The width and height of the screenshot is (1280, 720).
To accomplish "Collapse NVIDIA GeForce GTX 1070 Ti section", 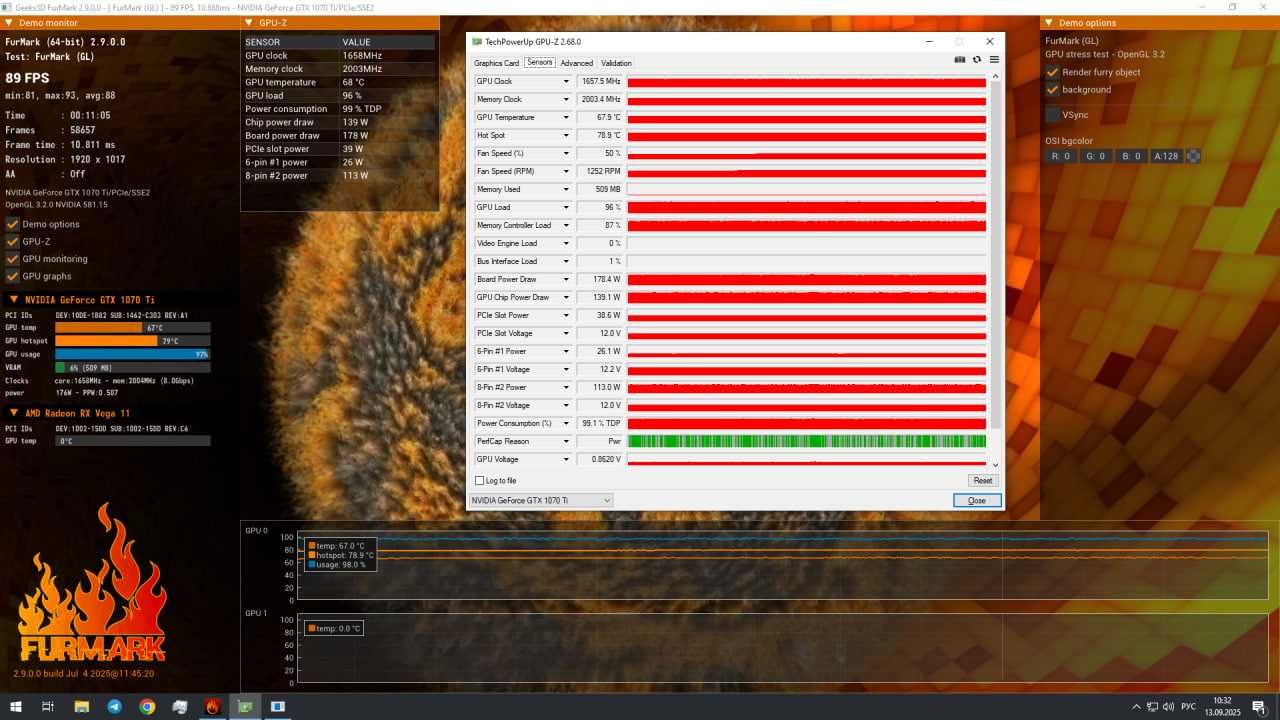I will click(14, 299).
